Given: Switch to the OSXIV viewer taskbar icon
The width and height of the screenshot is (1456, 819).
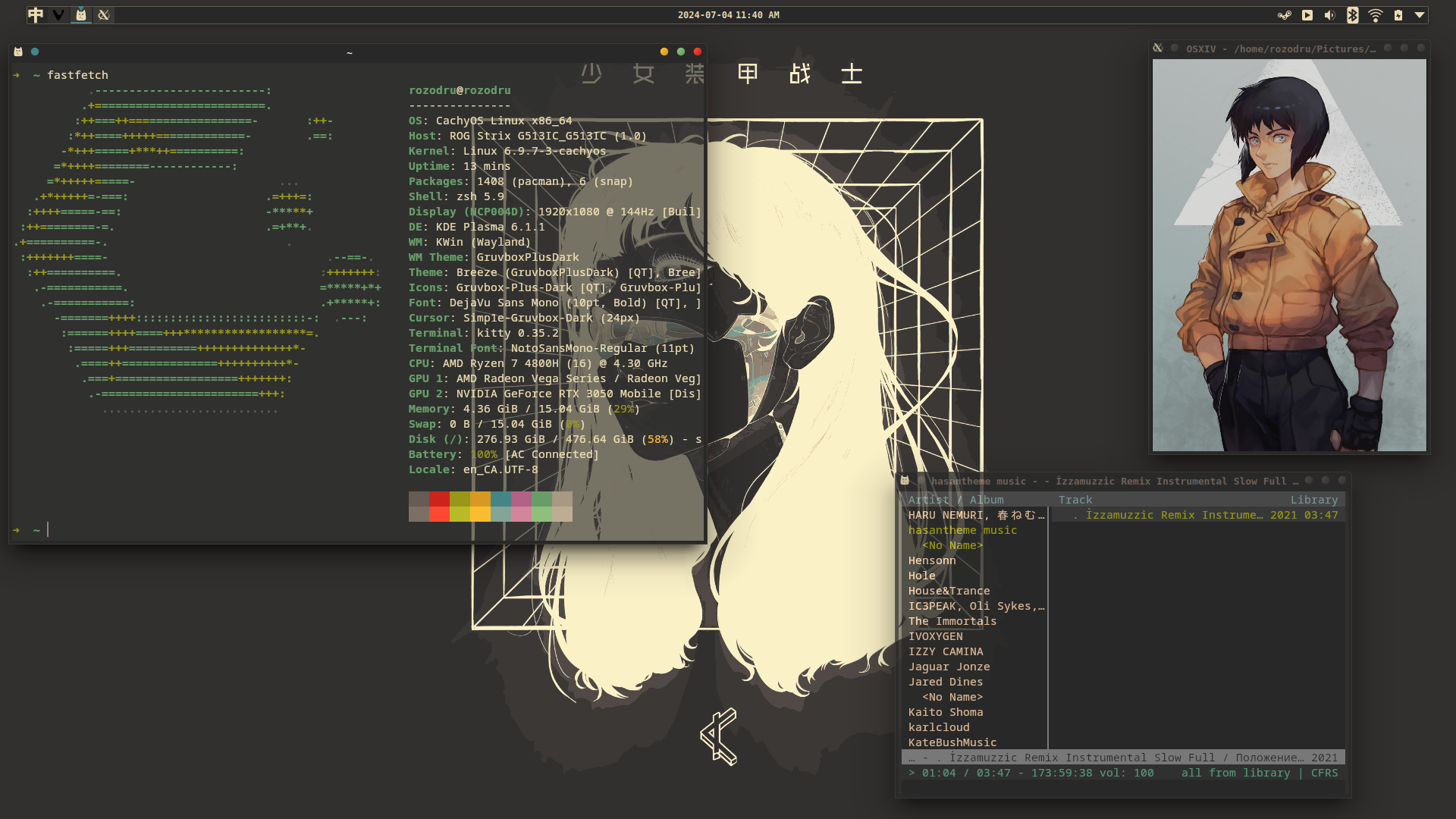Looking at the screenshot, I should 104,14.
